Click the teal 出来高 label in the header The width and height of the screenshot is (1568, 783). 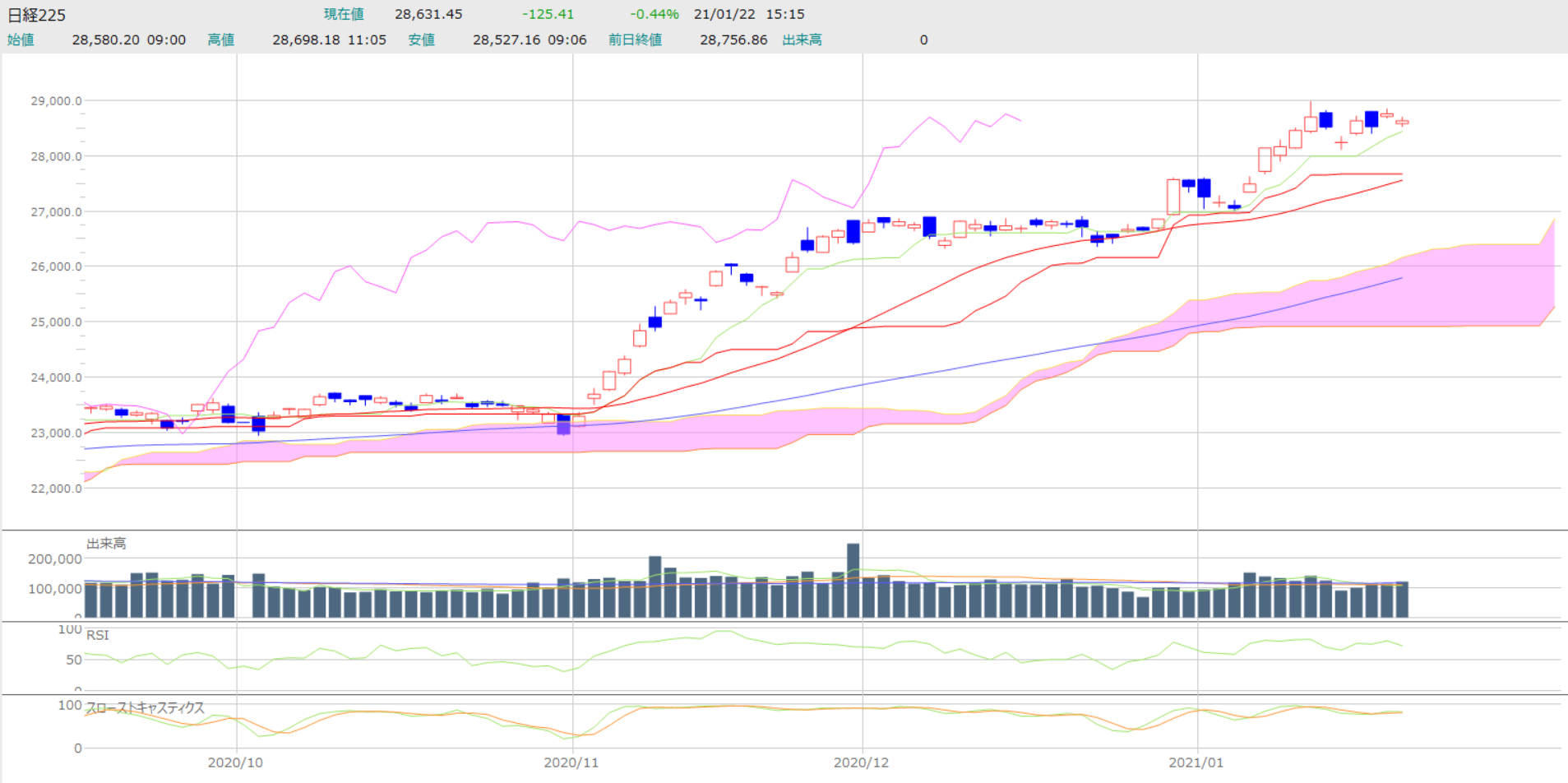point(802,39)
